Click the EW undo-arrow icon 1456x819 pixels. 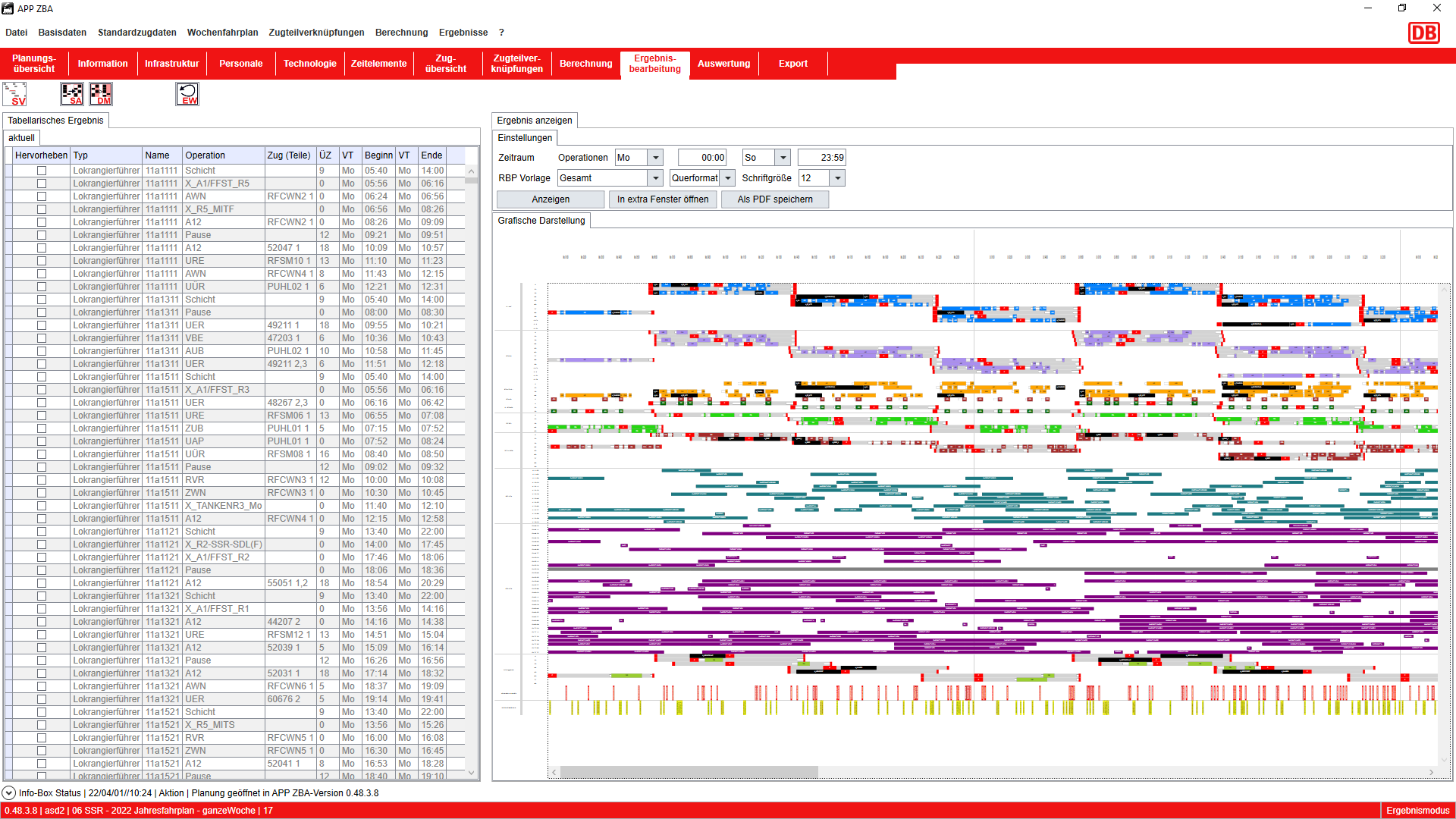point(187,94)
